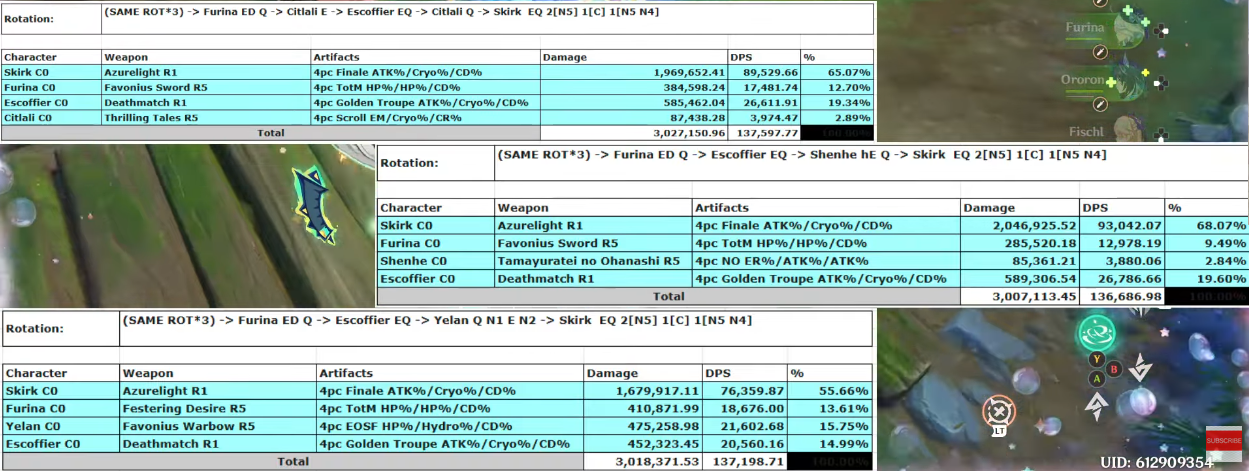
Task: Click the first table's Rotation label
Action: (x=29, y=19)
